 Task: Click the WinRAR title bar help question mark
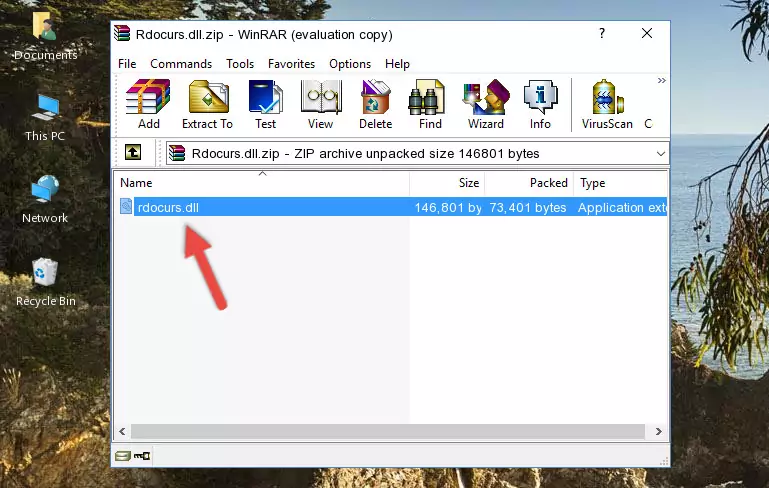coord(602,33)
